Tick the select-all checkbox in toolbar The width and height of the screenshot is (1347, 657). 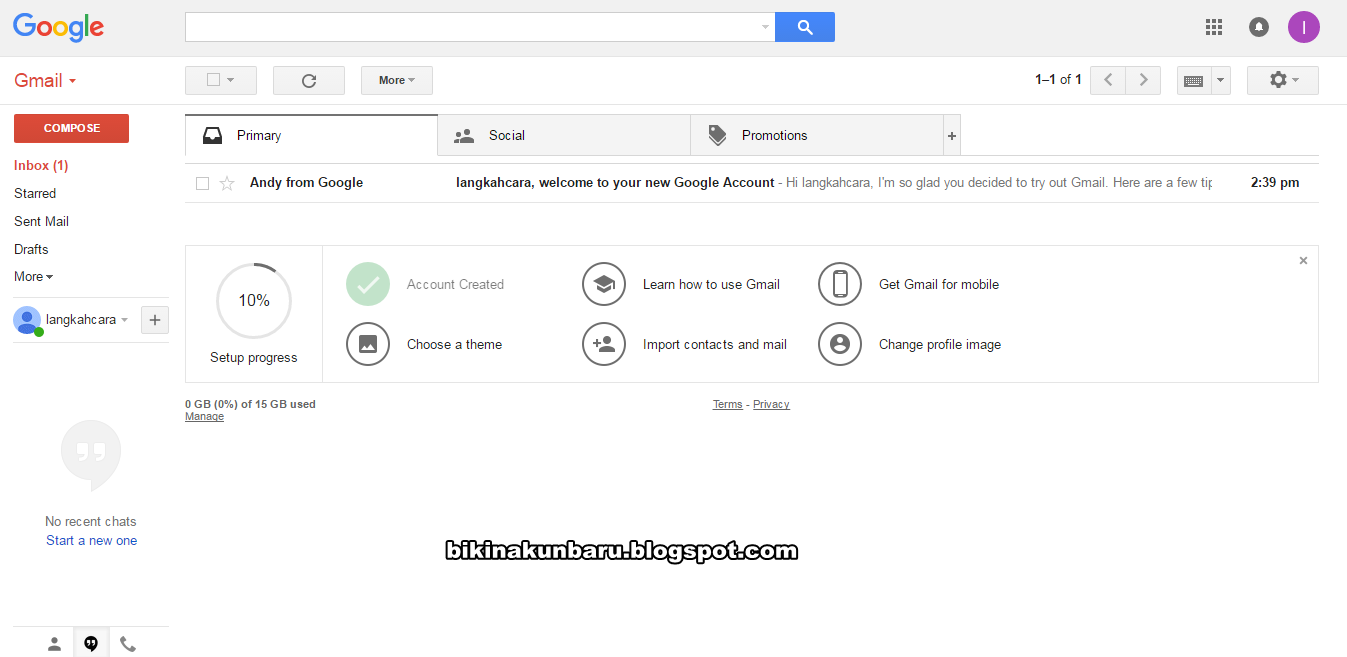213,80
